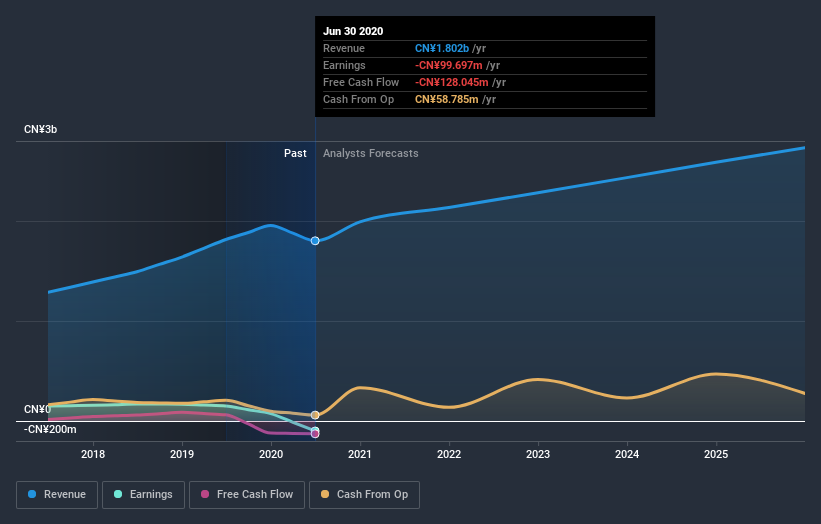Screen dimensions: 821x524
Task: Click the Analysts Forecasts label
Action: [x=371, y=153]
